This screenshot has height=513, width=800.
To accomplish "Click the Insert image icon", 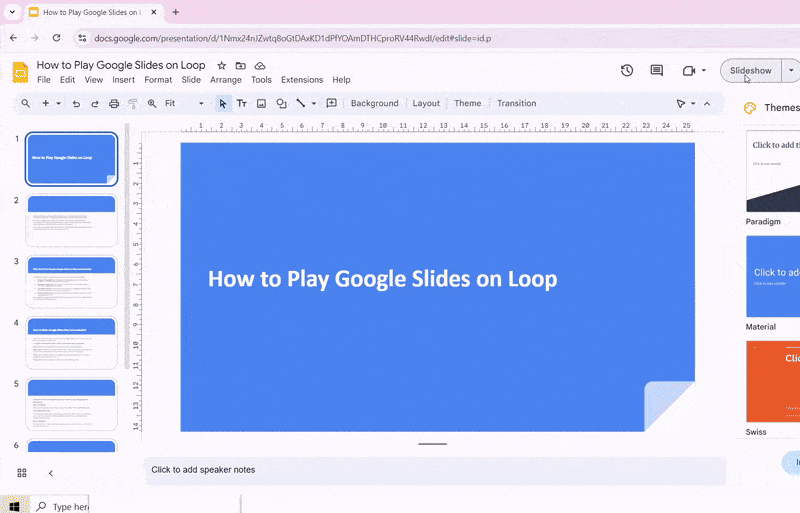I will [x=261, y=104].
